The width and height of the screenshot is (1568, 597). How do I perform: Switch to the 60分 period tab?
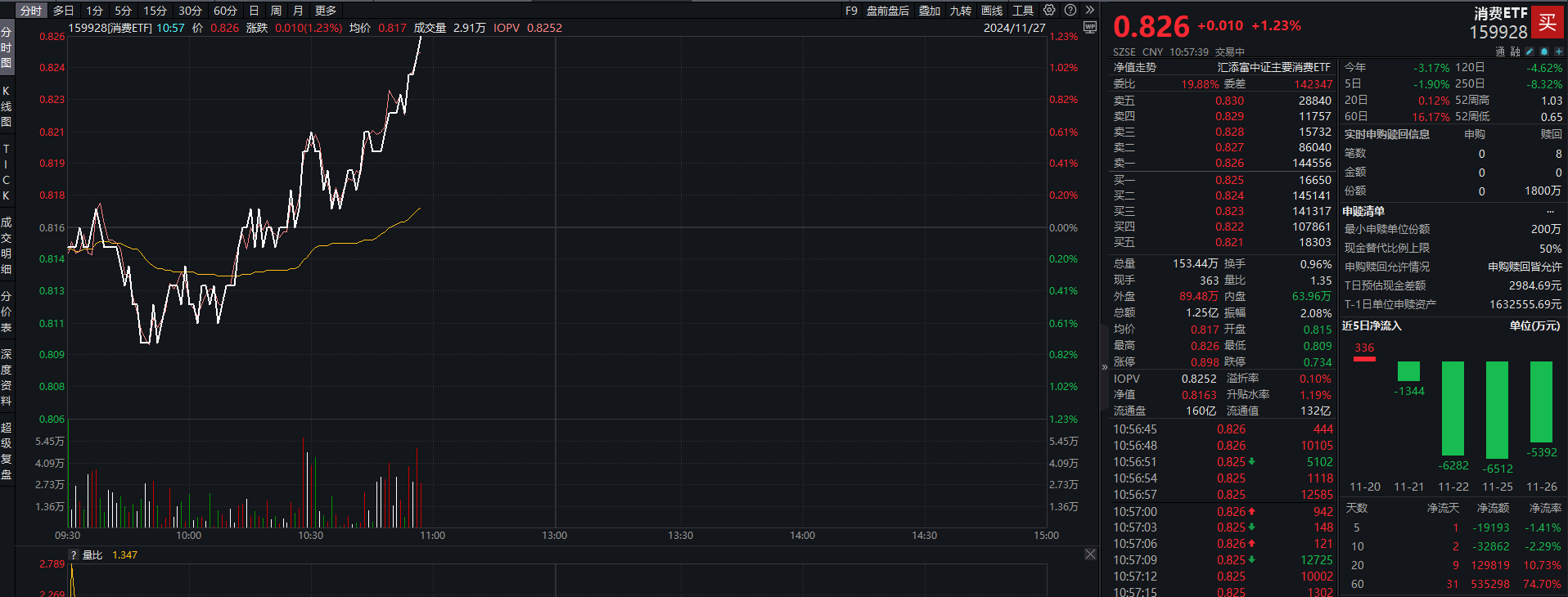(x=225, y=11)
